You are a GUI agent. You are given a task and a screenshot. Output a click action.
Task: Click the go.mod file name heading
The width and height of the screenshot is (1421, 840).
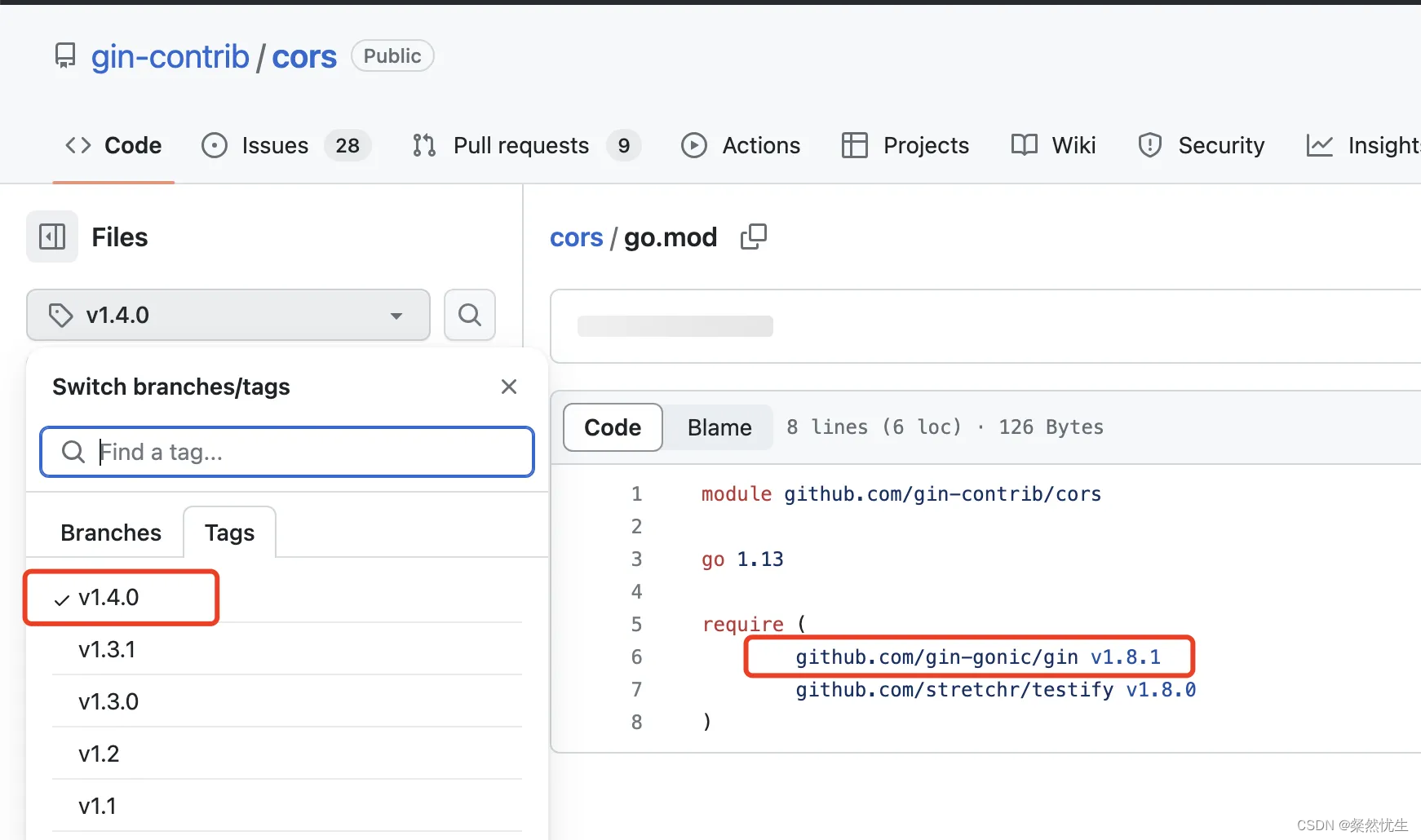671,237
